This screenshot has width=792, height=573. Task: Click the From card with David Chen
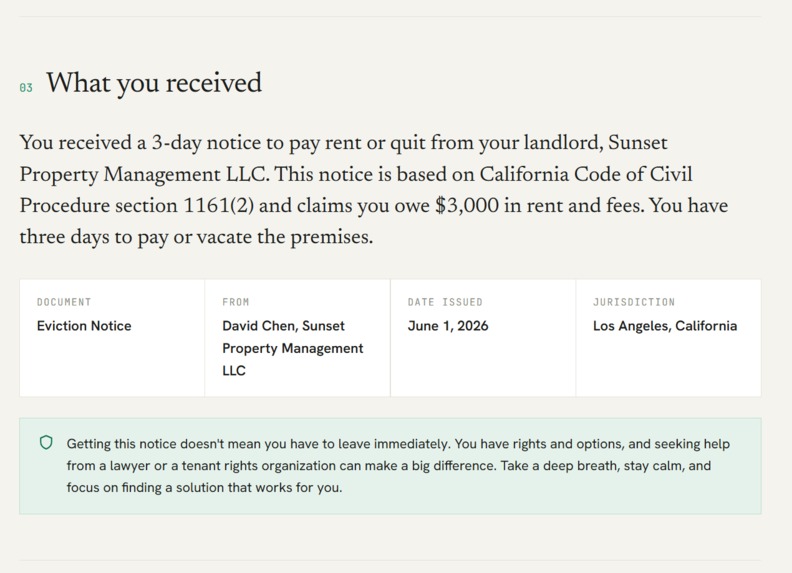(x=298, y=338)
